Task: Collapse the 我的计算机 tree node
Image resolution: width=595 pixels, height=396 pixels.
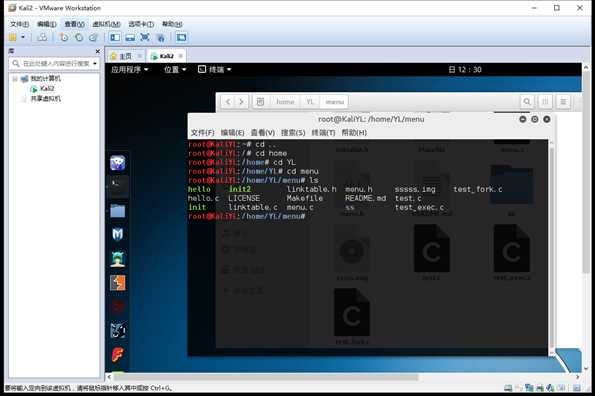Action: tap(15, 79)
